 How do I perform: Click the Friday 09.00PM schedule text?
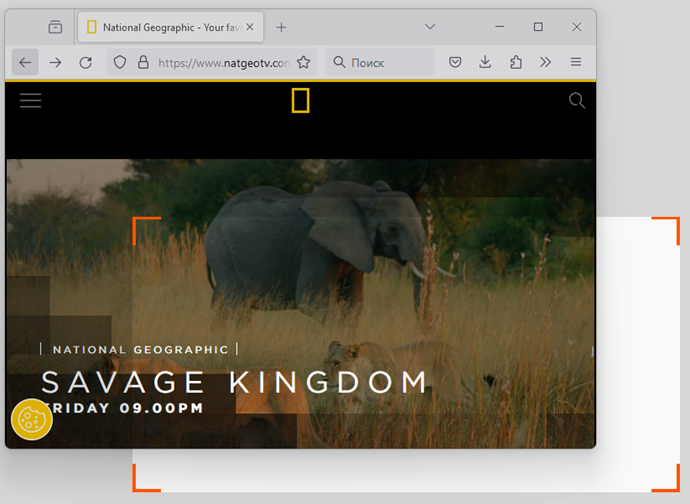[x=123, y=408]
